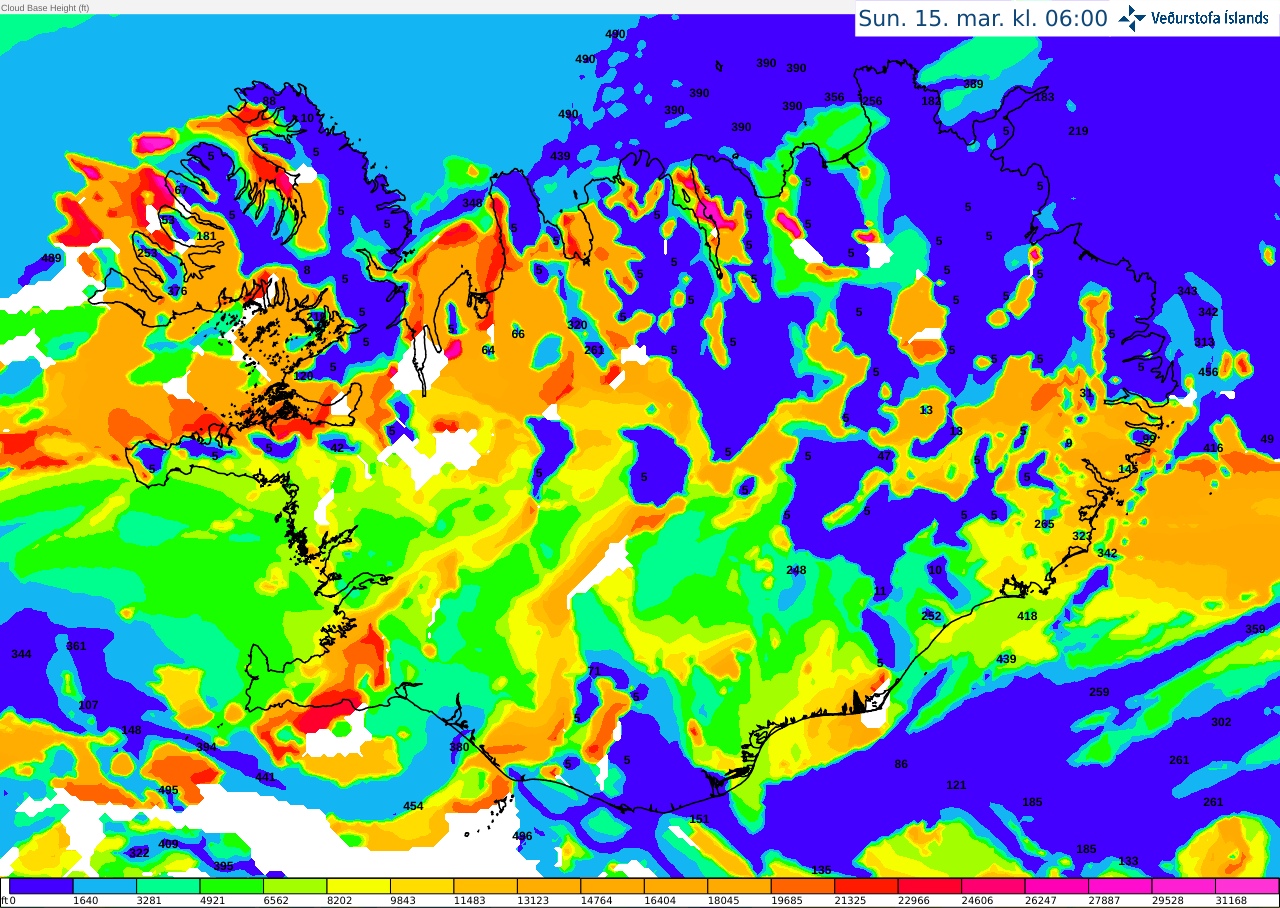Click the 13123 legend label
The height and width of the screenshot is (908, 1280).
(533, 901)
